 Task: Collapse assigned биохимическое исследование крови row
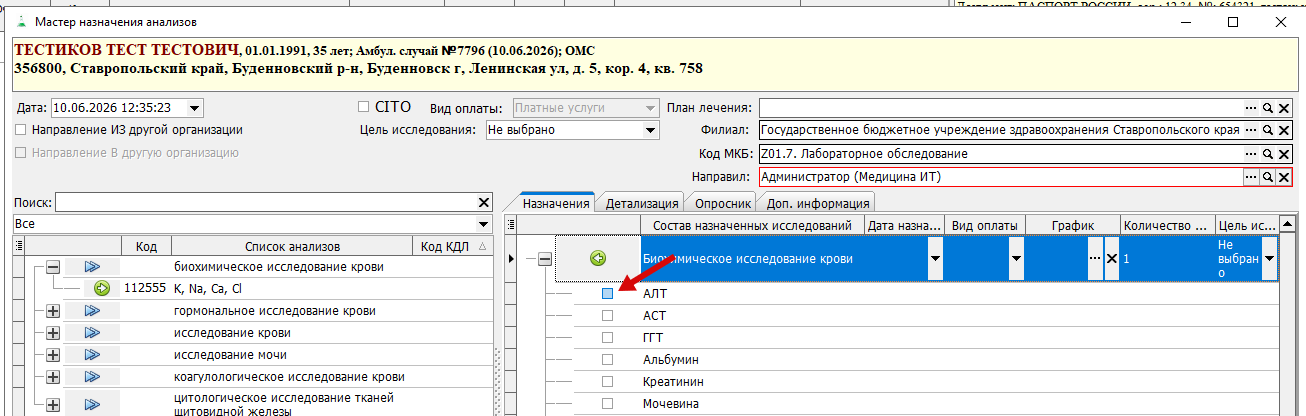coord(545,259)
